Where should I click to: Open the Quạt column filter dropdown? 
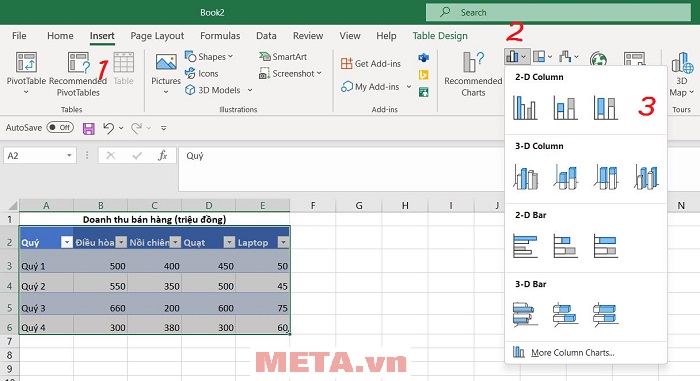pos(229,242)
